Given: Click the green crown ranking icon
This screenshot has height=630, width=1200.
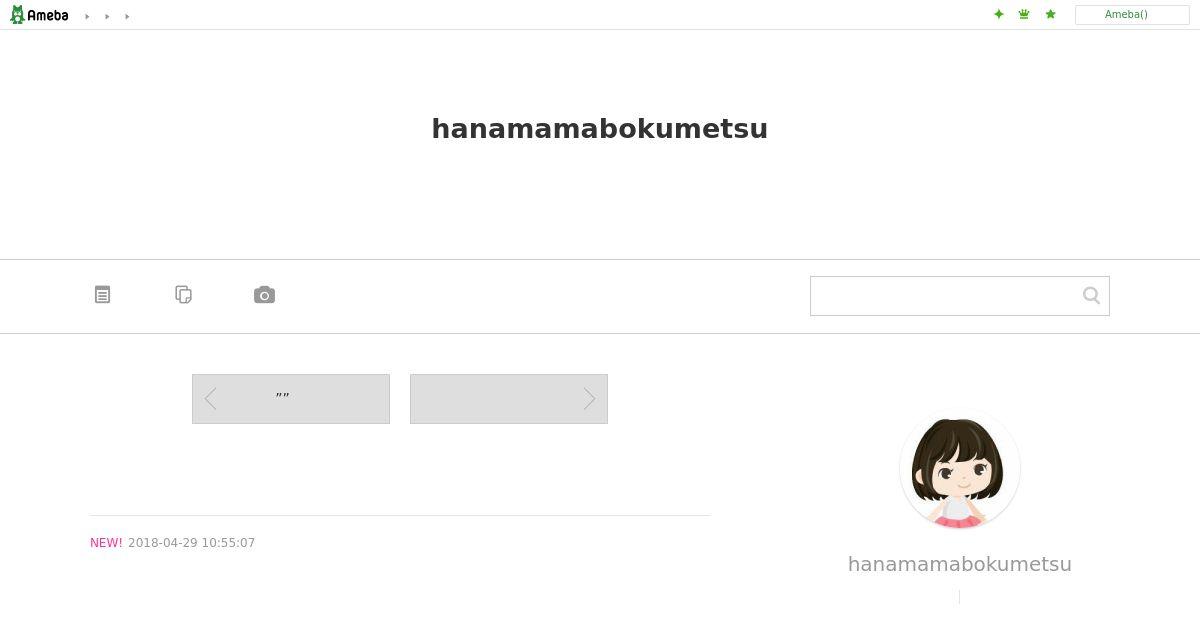Looking at the screenshot, I should tap(1024, 14).
